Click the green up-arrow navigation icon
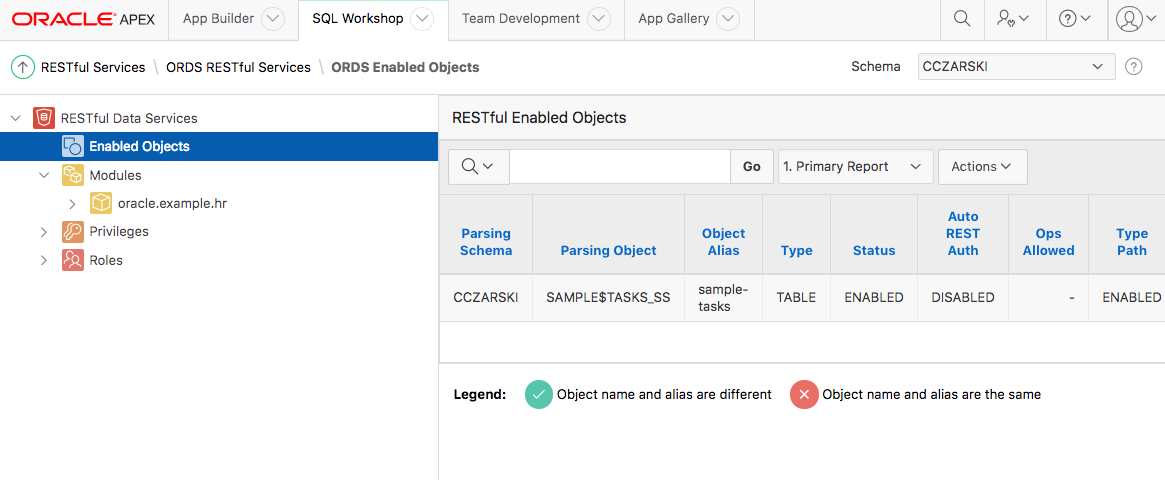 pos(22,67)
